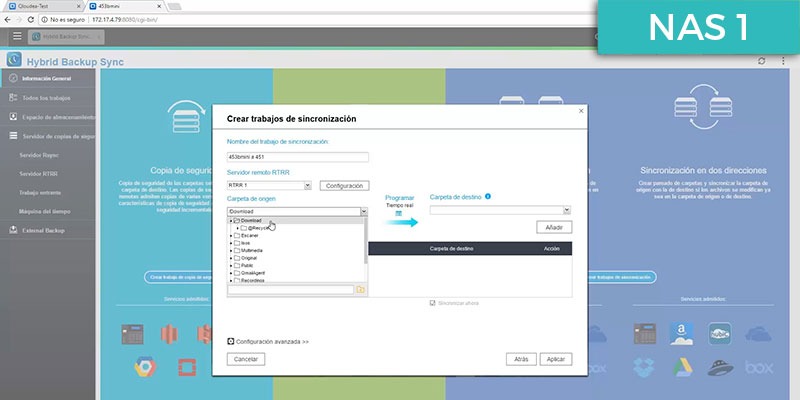
Task: Collapse the Download folder tree node
Action: click(x=231, y=221)
